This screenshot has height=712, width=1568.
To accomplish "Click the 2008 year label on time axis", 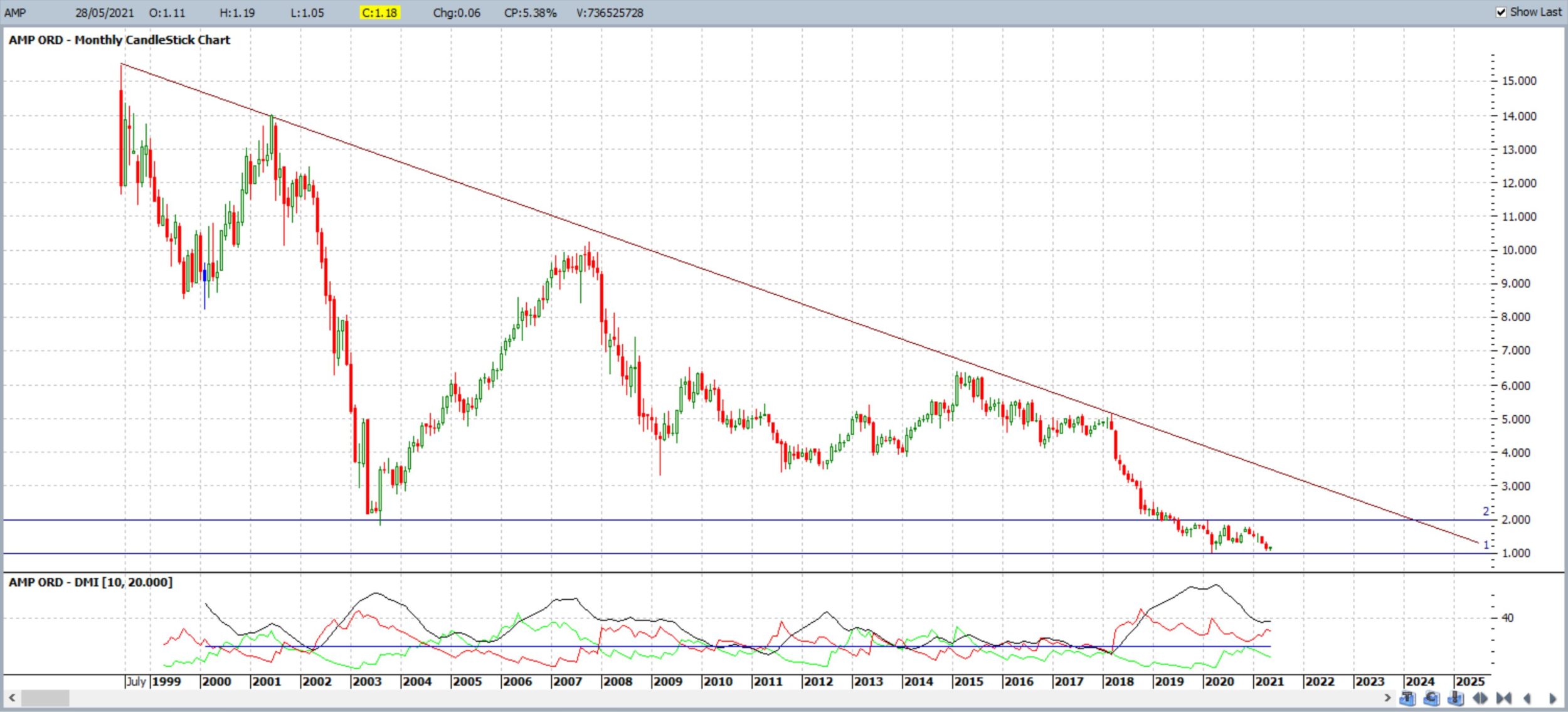I will click(618, 681).
